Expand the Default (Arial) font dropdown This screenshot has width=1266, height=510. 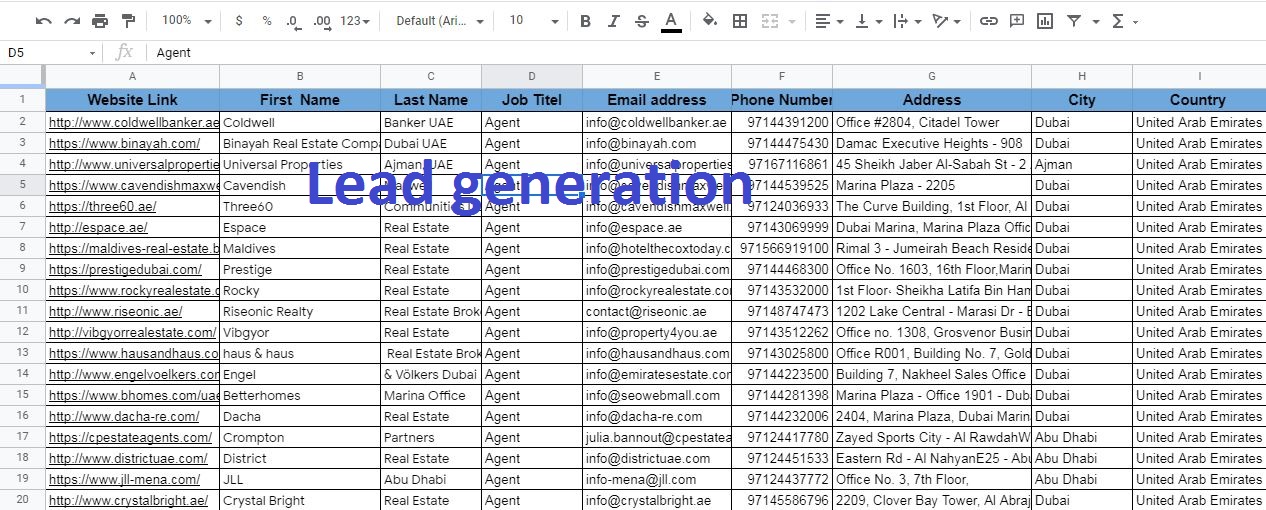tap(439, 21)
